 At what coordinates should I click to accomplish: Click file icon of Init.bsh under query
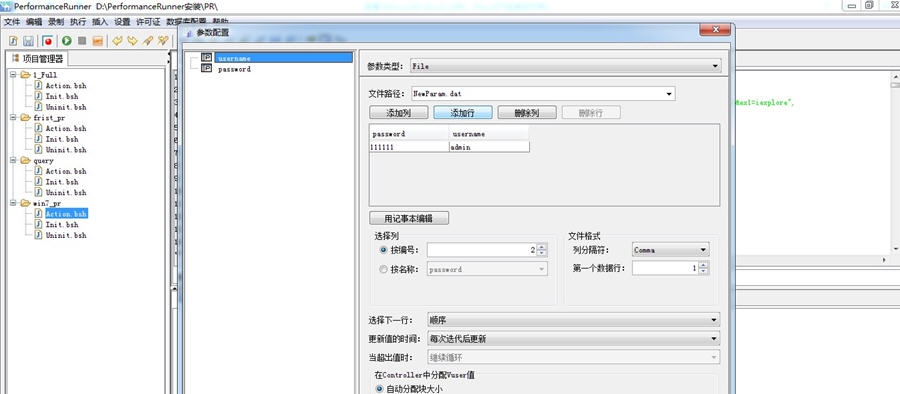tap(38, 181)
